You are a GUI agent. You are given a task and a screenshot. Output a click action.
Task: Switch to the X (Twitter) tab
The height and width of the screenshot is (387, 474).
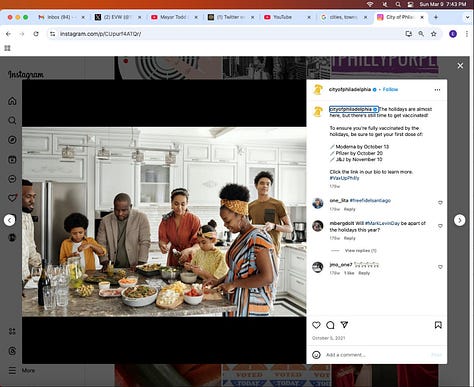point(117,17)
